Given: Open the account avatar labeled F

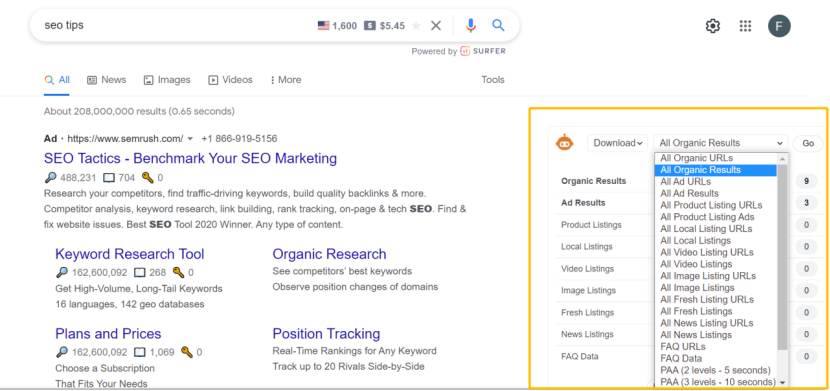Looking at the screenshot, I should click(779, 26).
